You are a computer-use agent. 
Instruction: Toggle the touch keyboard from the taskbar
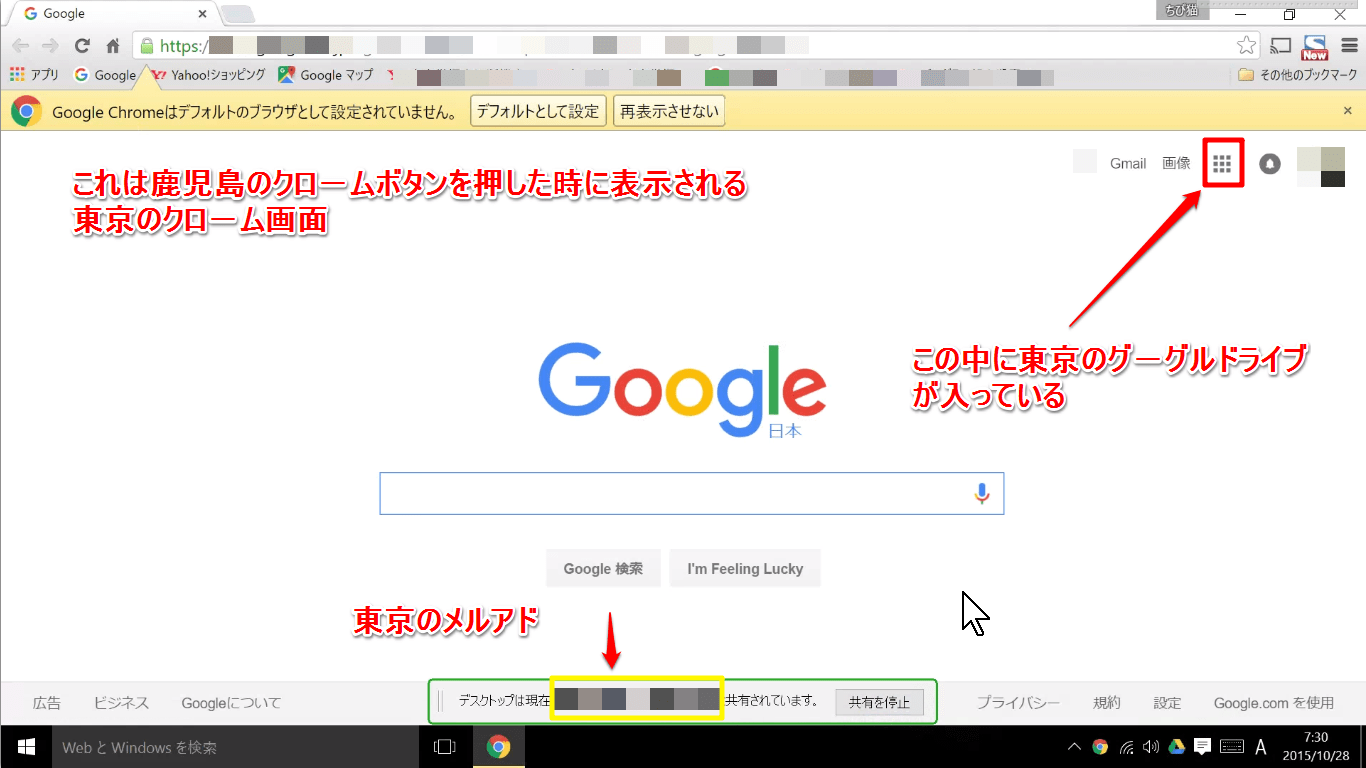[x=1232, y=747]
